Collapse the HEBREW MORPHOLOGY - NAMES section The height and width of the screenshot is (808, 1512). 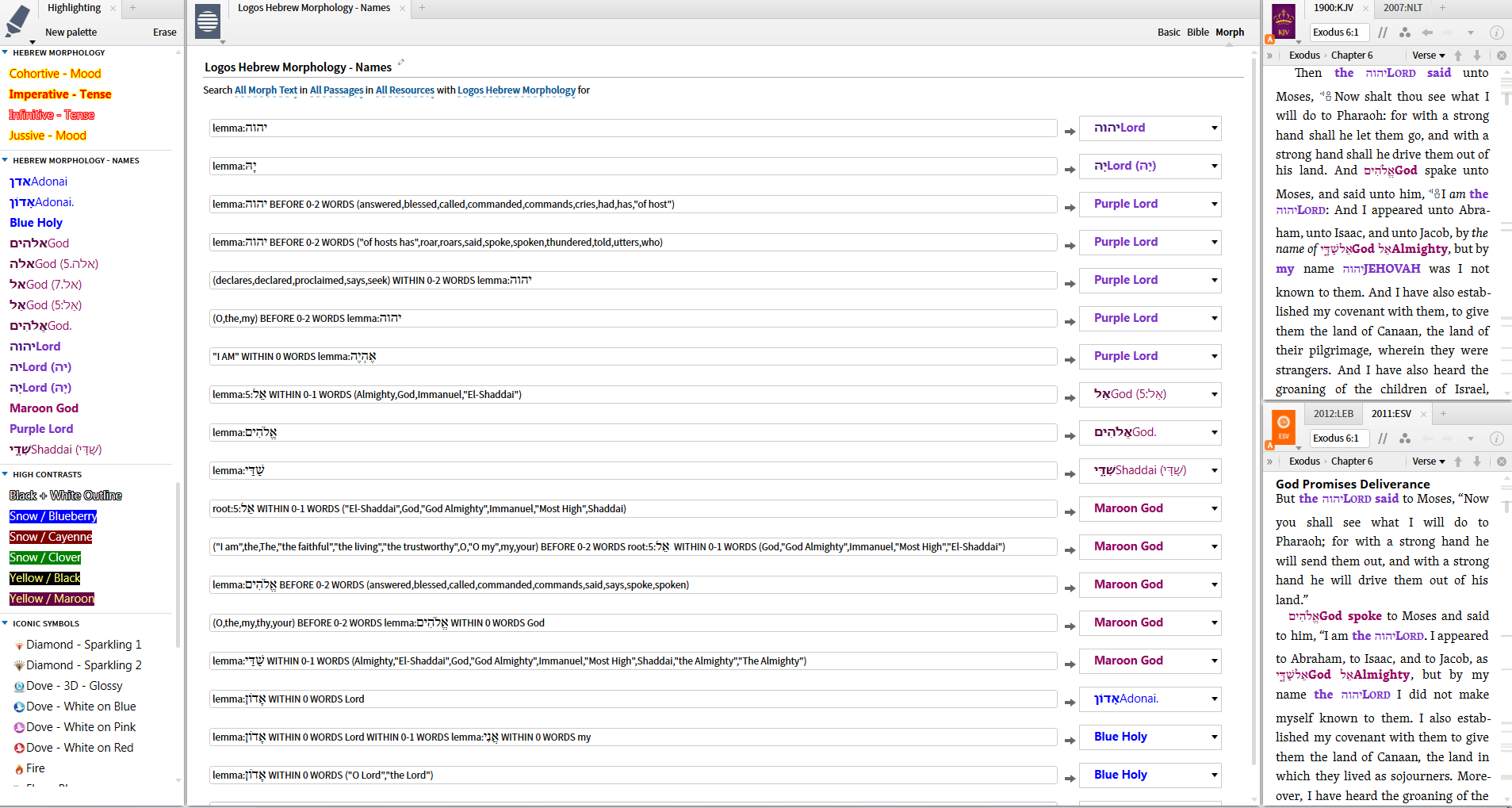[5, 160]
